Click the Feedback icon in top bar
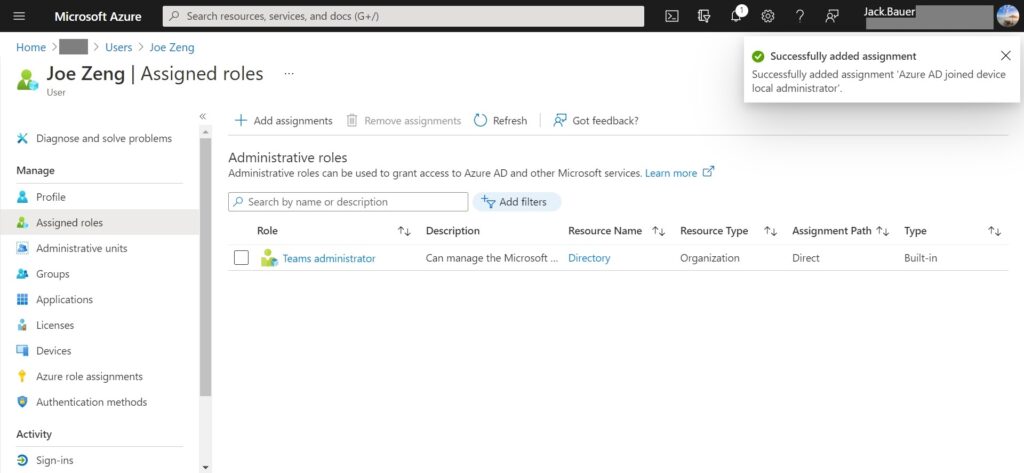 tap(831, 16)
